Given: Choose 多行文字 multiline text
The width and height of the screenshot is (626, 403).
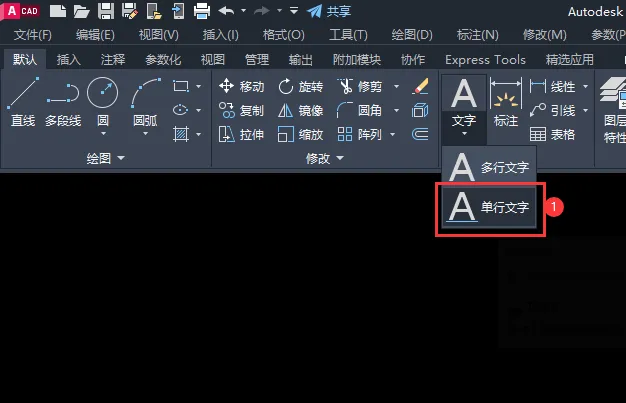Looking at the screenshot, I should point(489,167).
